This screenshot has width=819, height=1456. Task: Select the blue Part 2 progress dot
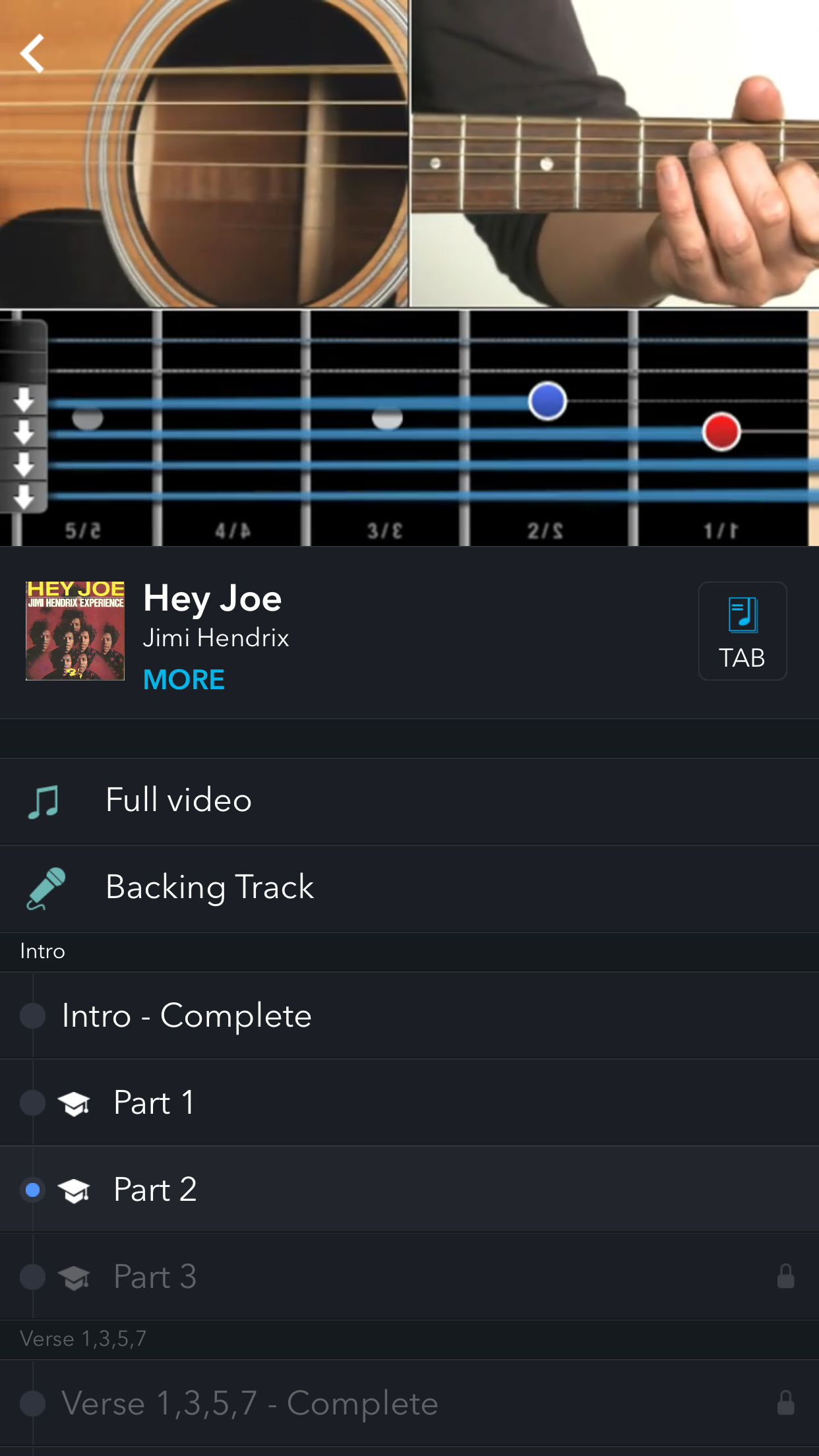32,1190
